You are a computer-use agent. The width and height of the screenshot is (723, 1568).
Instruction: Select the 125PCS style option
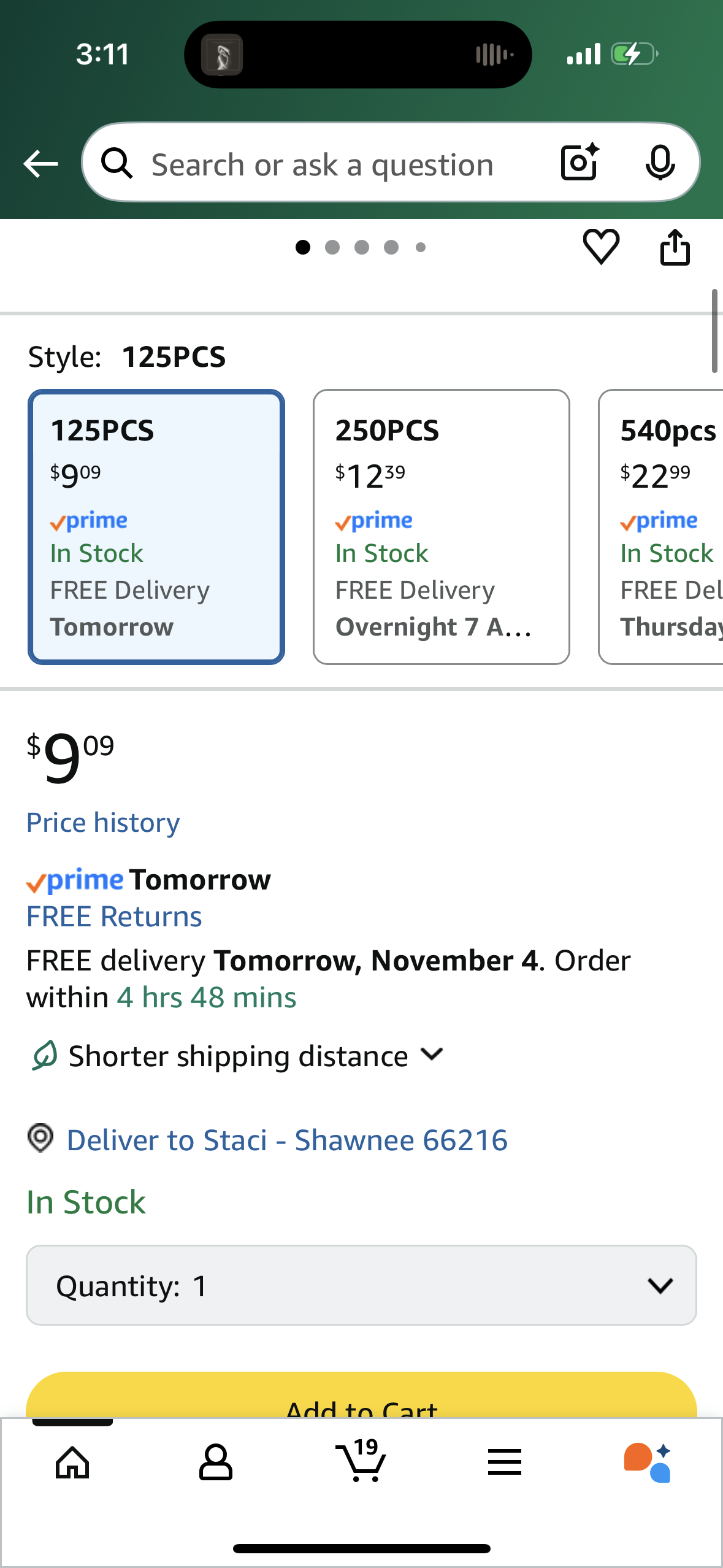click(x=156, y=527)
